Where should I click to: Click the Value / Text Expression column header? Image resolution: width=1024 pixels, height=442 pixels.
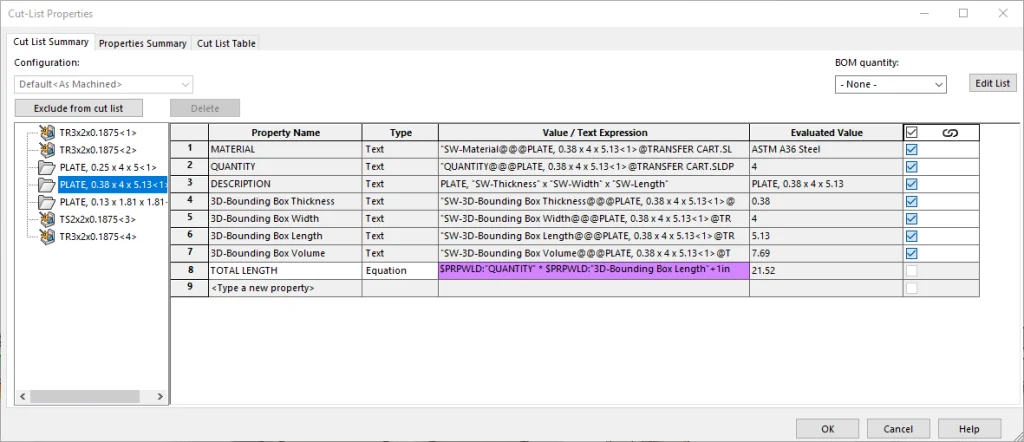point(594,133)
